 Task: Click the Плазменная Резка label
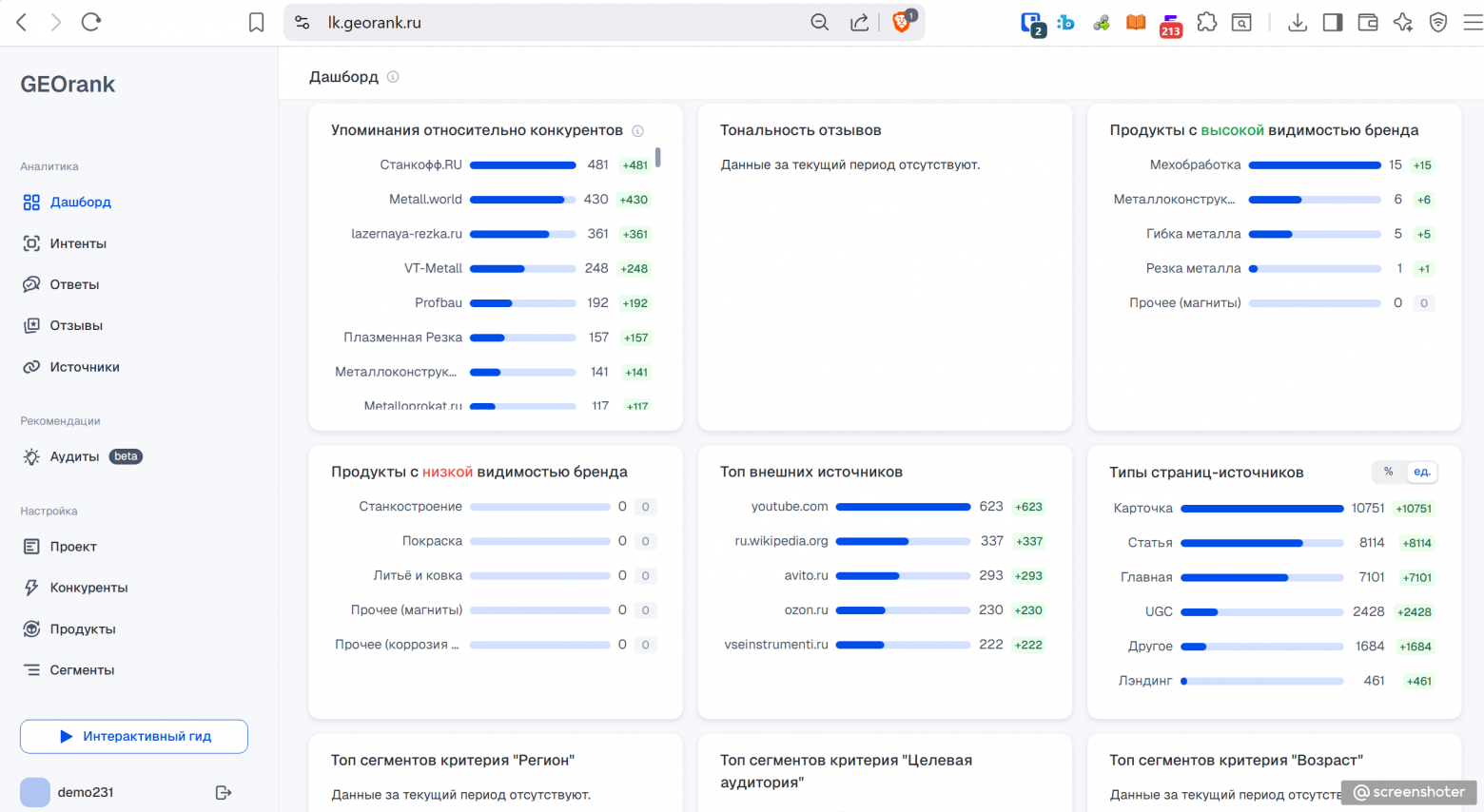pyautogui.click(x=402, y=338)
